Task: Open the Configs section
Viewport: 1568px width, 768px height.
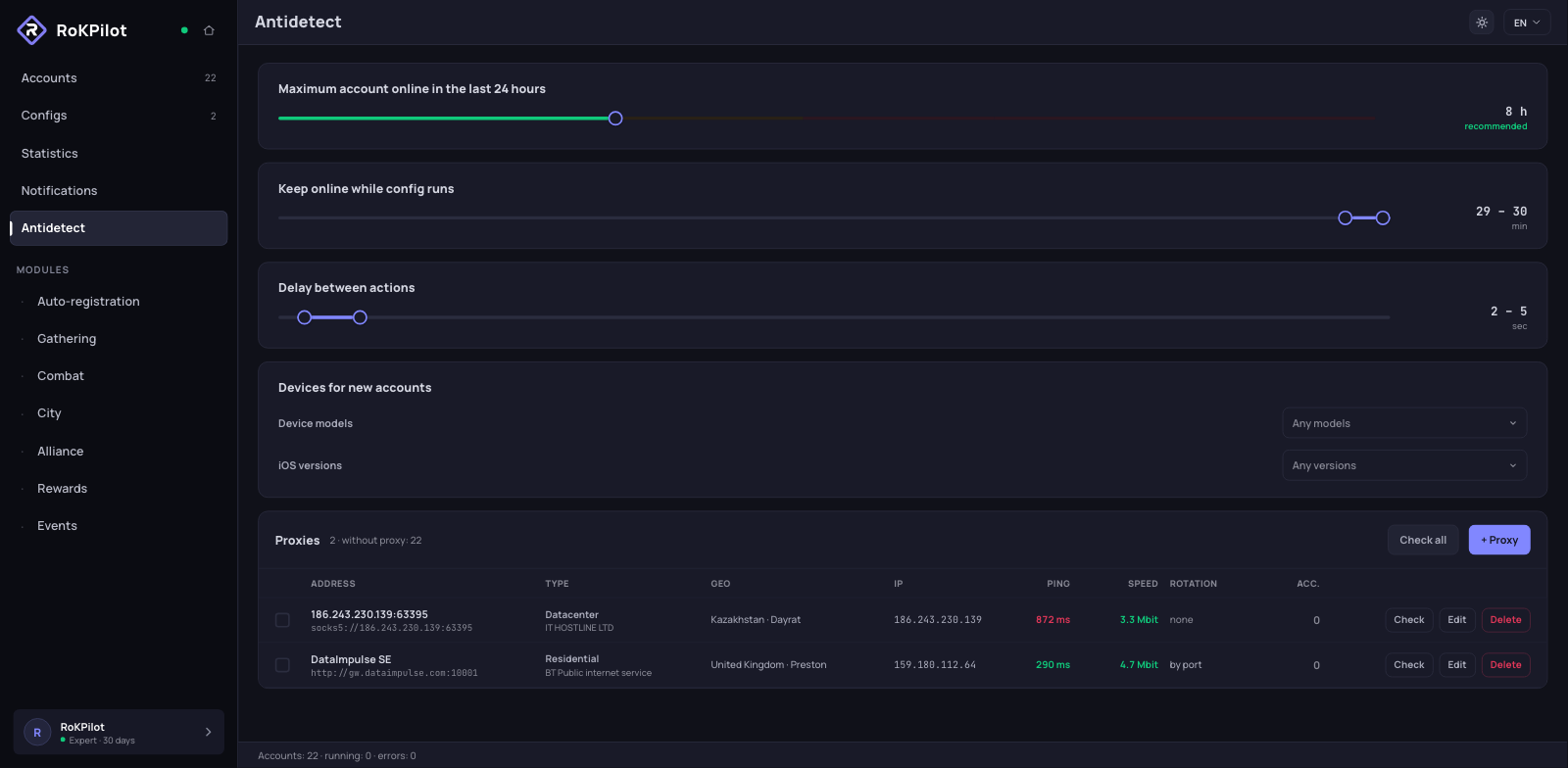Action: (x=119, y=116)
